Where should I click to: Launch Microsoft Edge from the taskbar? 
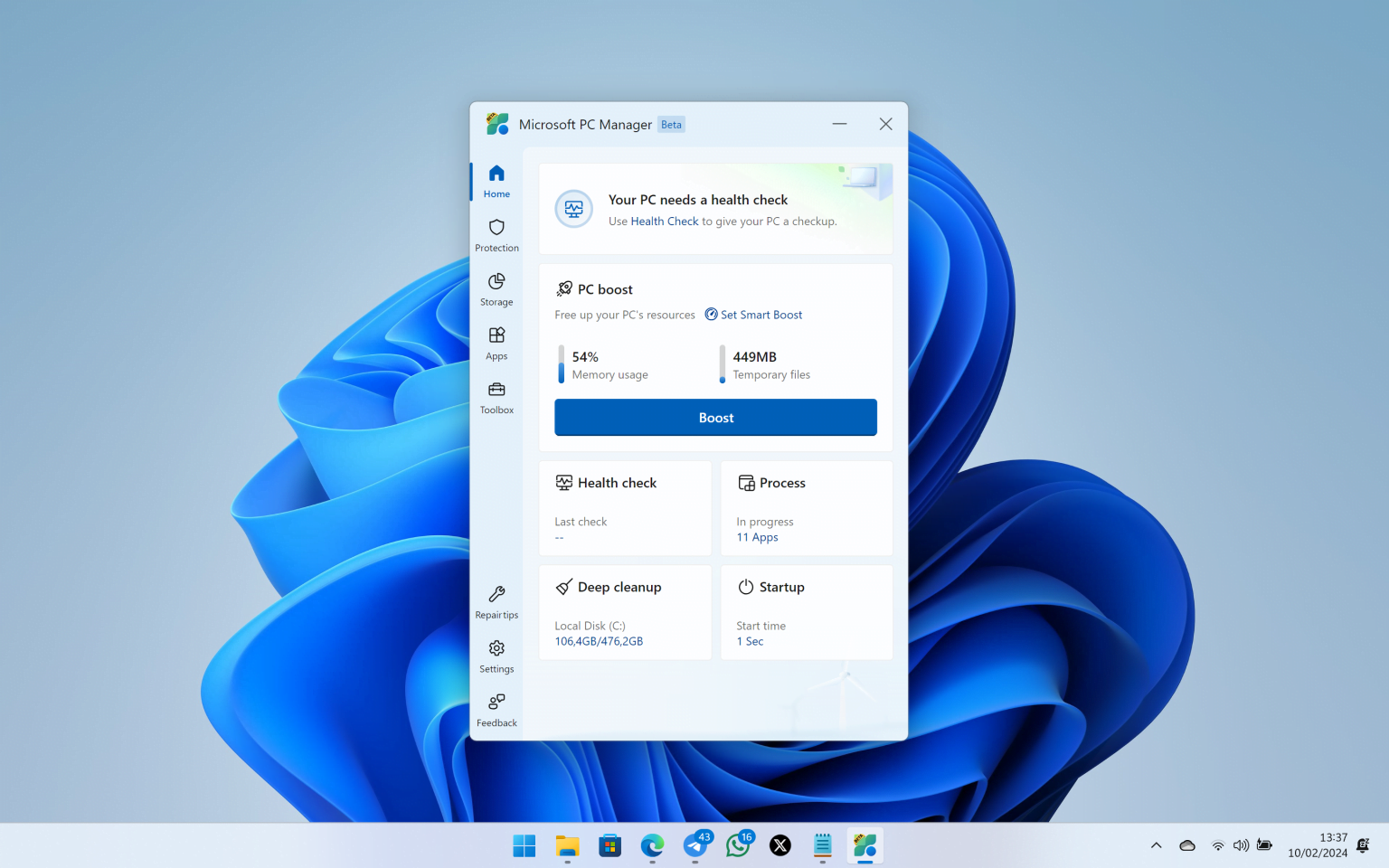tap(652, 845)
